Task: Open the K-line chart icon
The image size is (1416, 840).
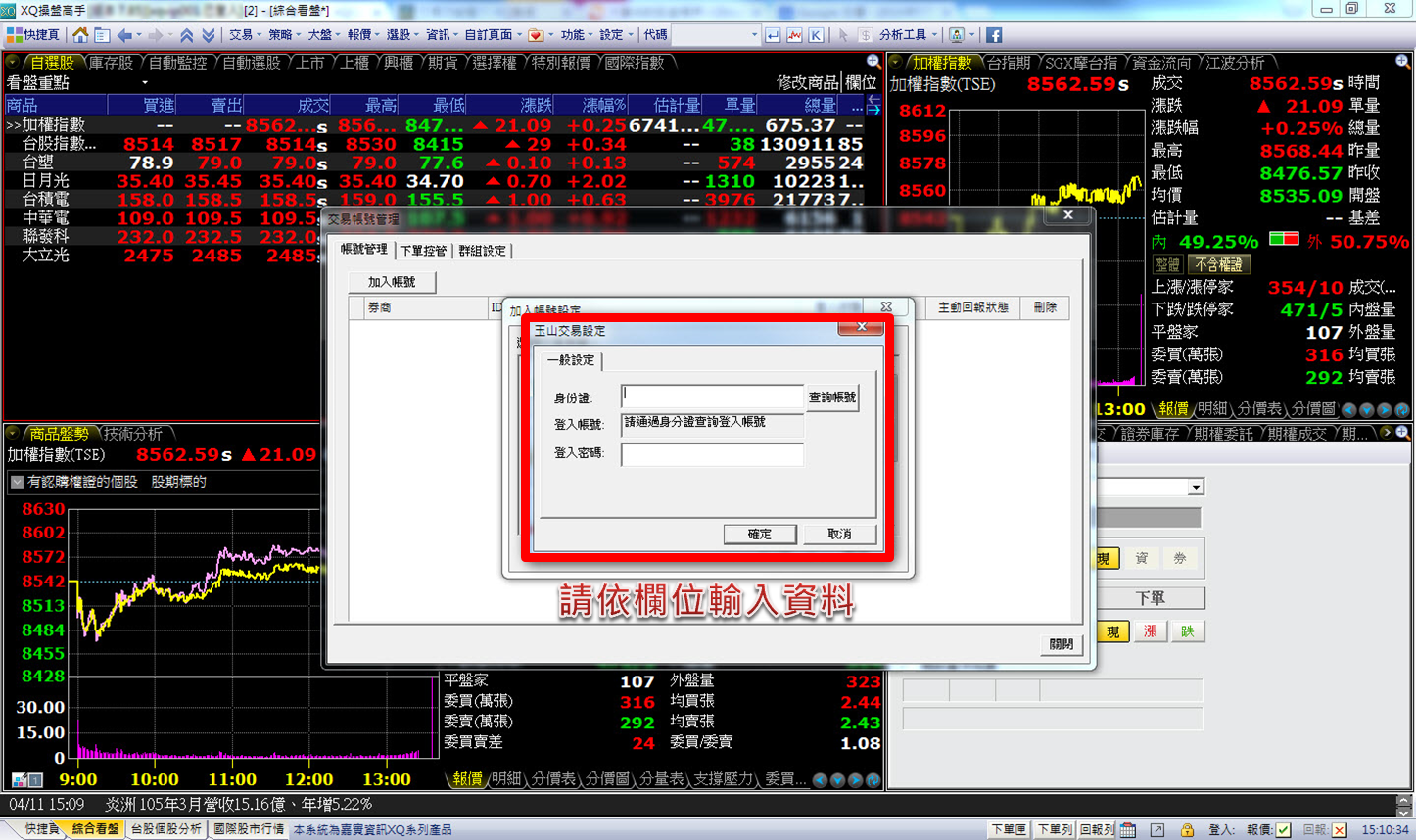Action: (815, 35)
